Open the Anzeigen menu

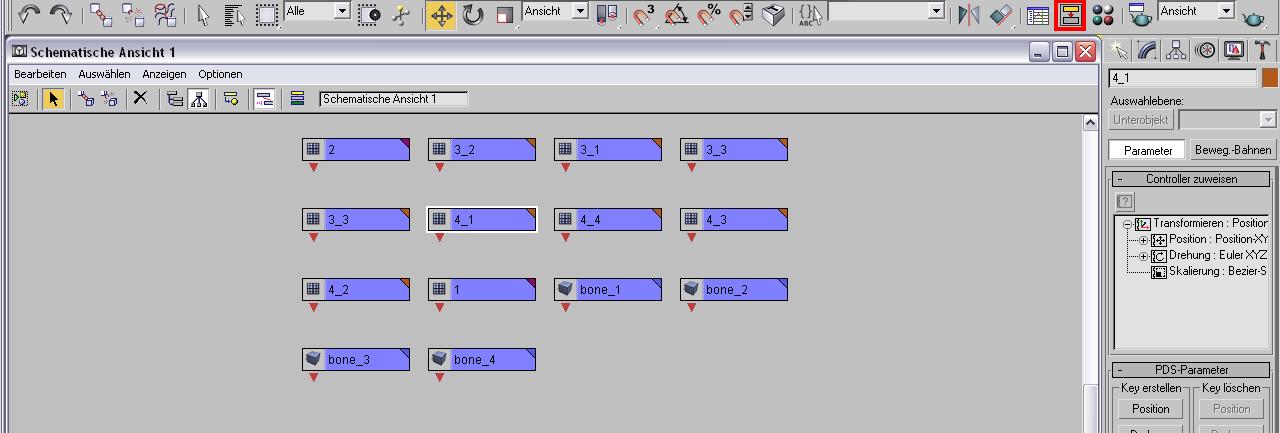point(164,74)
